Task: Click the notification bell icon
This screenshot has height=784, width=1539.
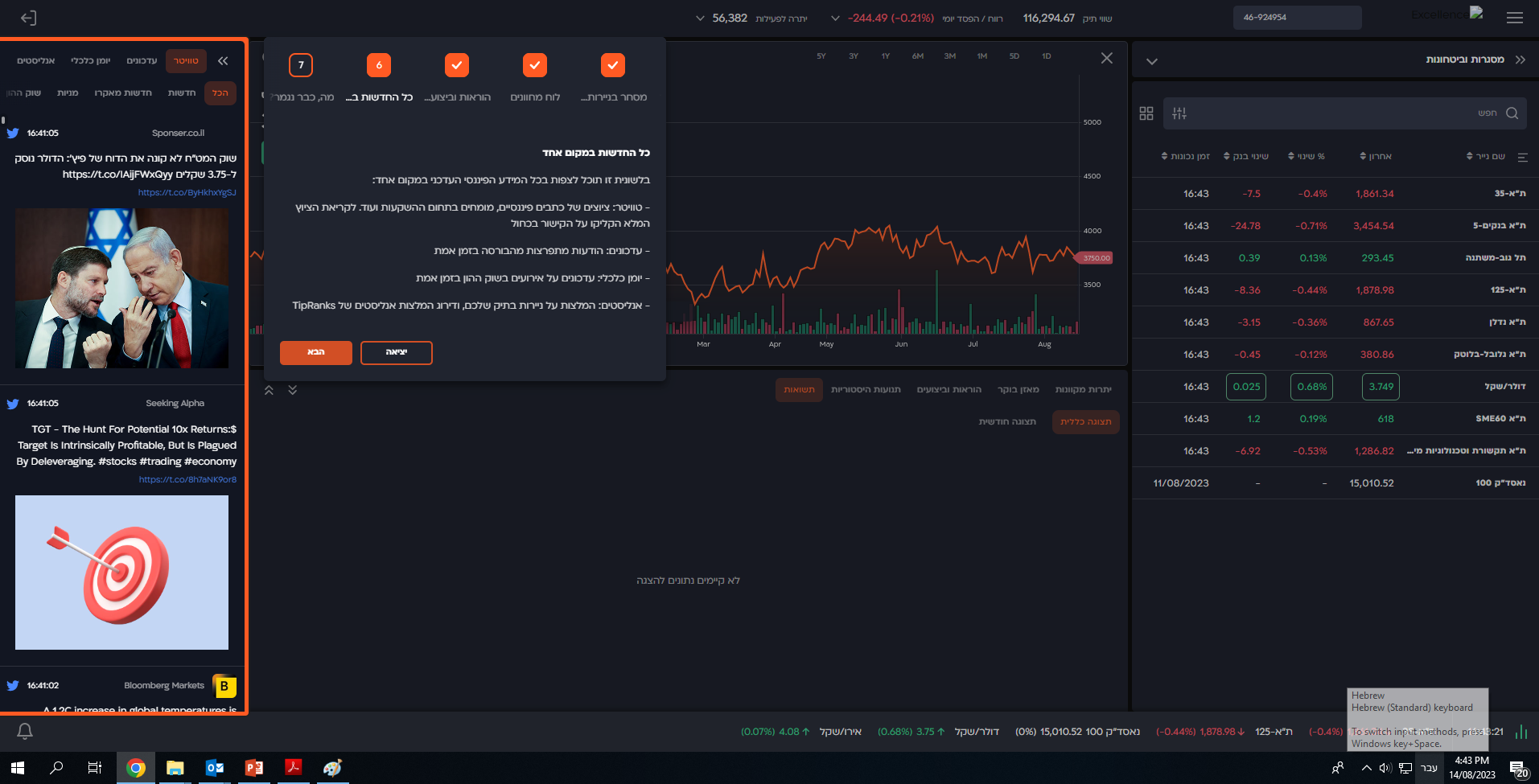Action: [x=25, y=731]
